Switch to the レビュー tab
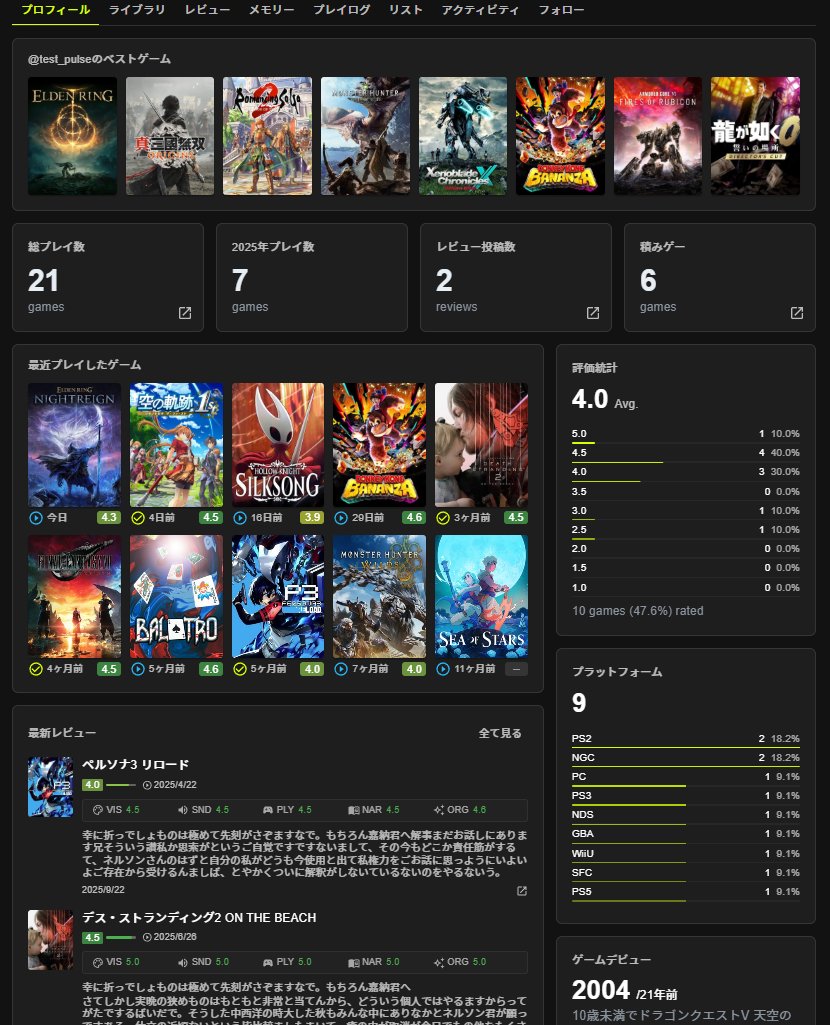The height and width of the screenshot is (1025, 830). tap(207, 10)
